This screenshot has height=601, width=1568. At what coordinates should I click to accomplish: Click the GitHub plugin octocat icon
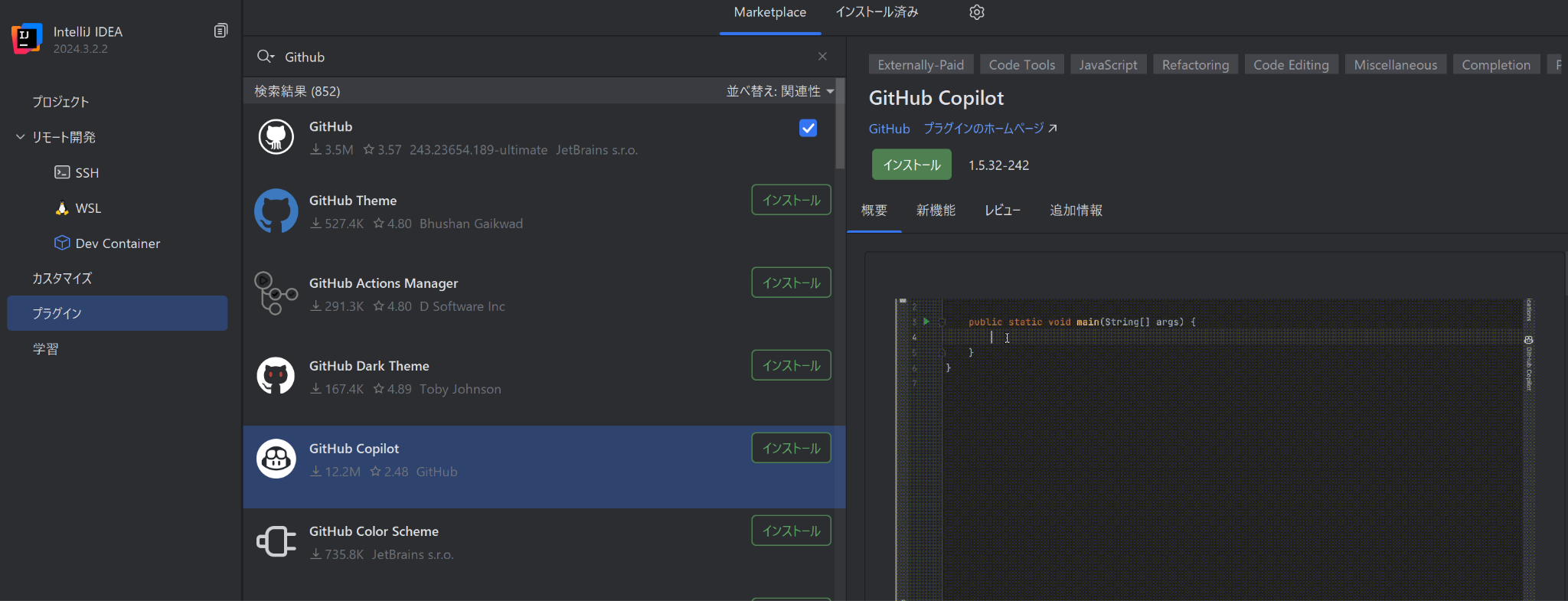click(x=276, y=137)
